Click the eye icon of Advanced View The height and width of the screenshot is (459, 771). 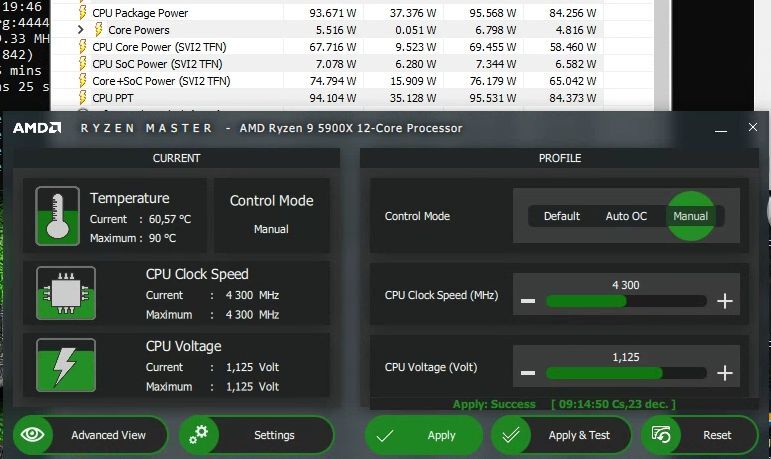click(x=32, y=434)
